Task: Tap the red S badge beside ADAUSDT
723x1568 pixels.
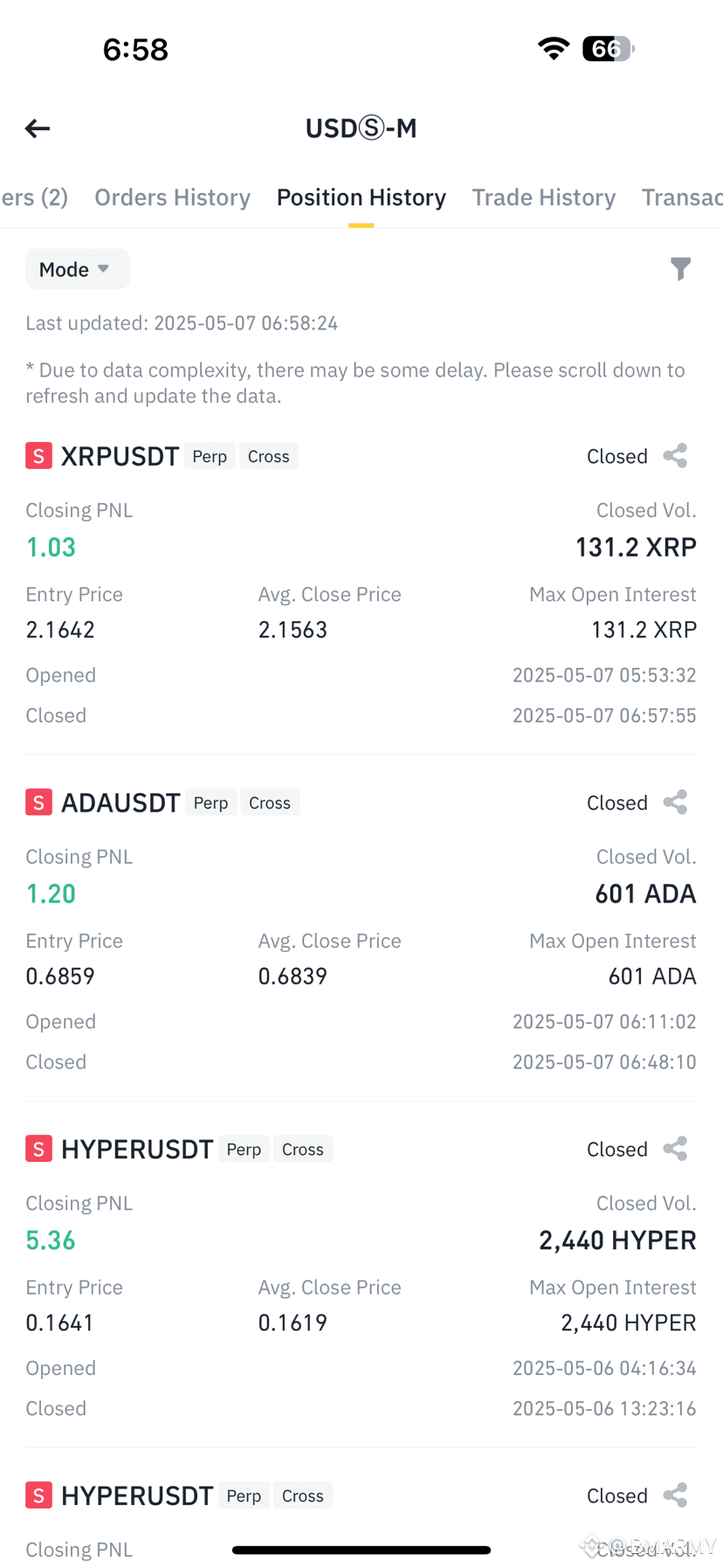Action: click(38, 803)
